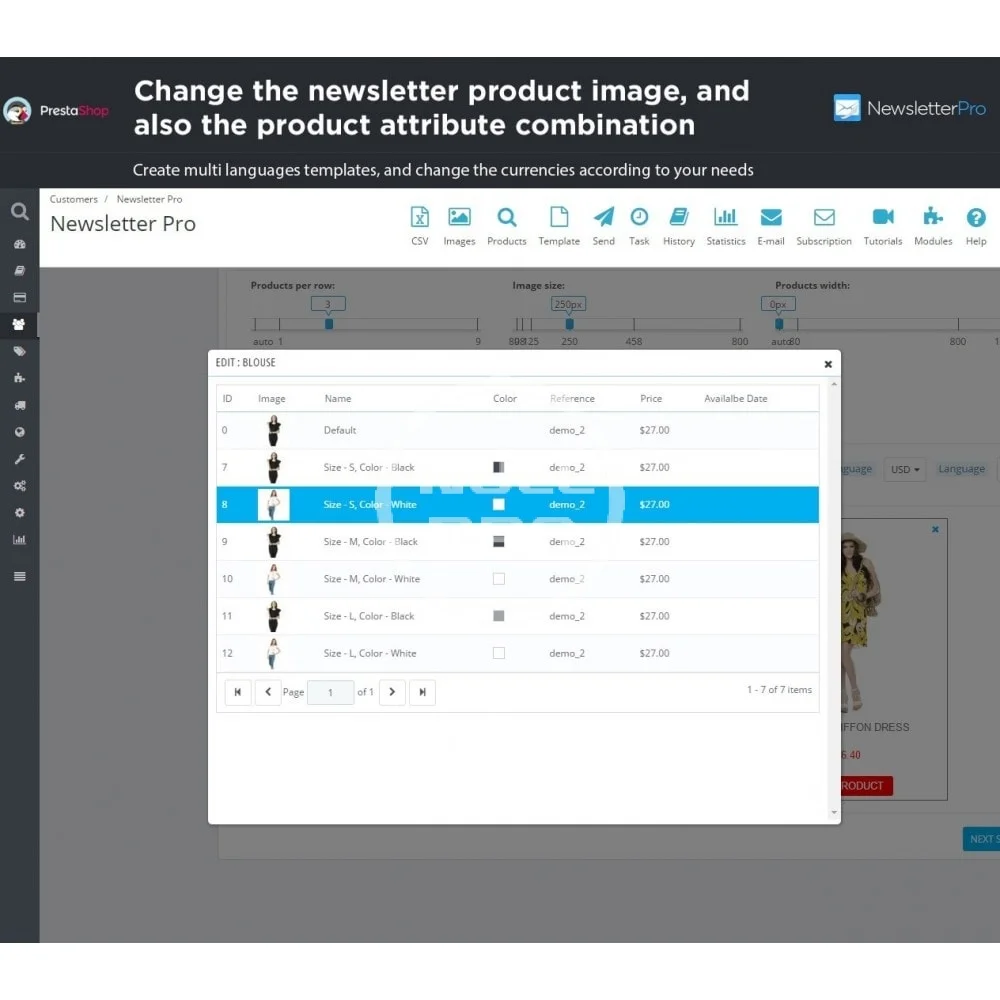Image resolution: width=1000 pixels, height=1000 pixels.
Task: Close the Edit Blouse dialog
Action: coord(828,364)
